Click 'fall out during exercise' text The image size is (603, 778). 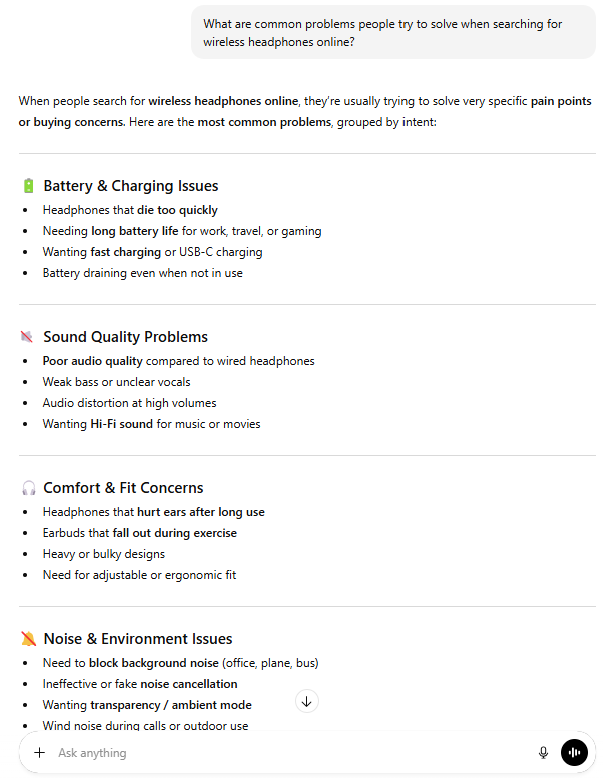[175, 533]
